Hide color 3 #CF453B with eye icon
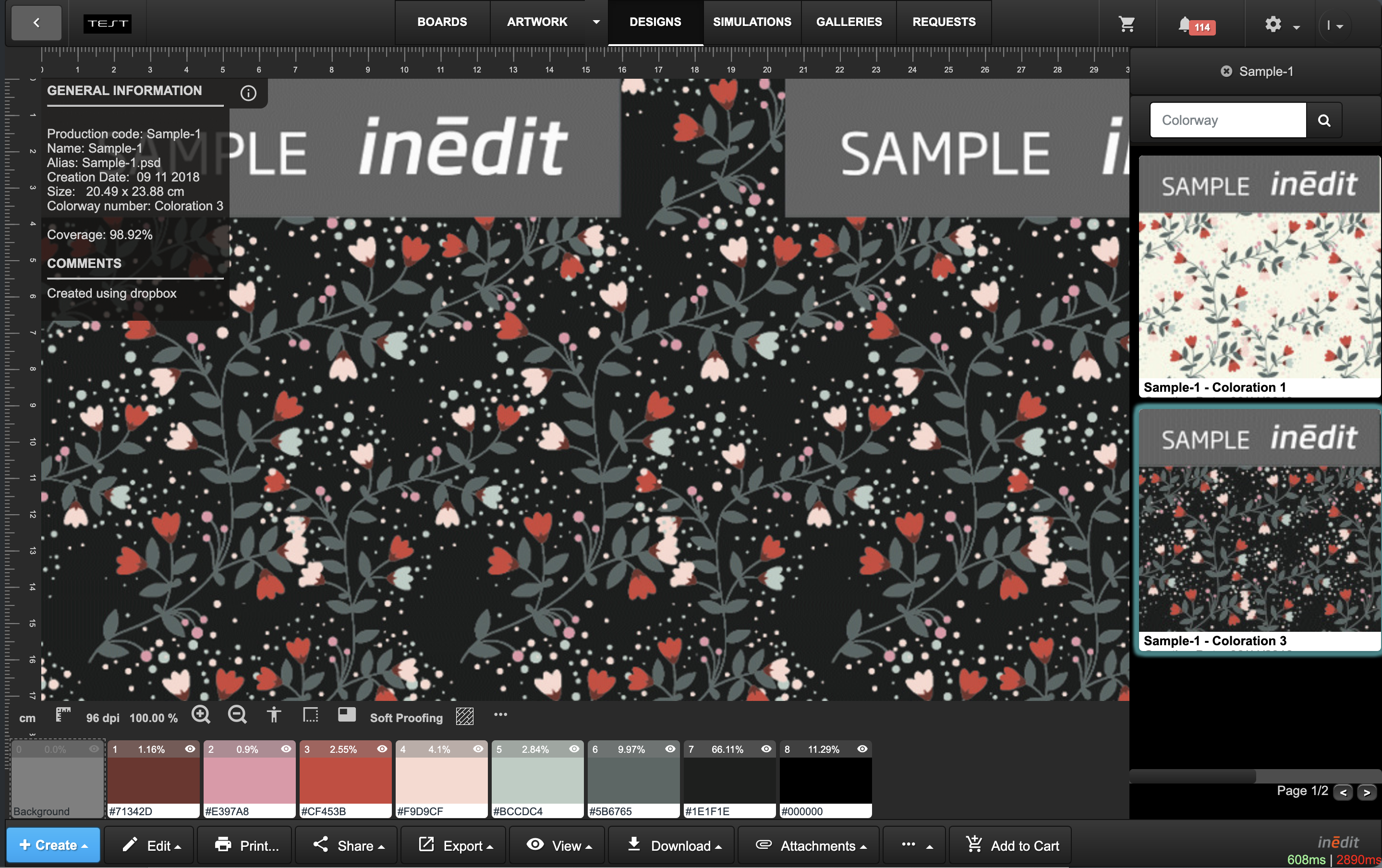 (382, 748)
